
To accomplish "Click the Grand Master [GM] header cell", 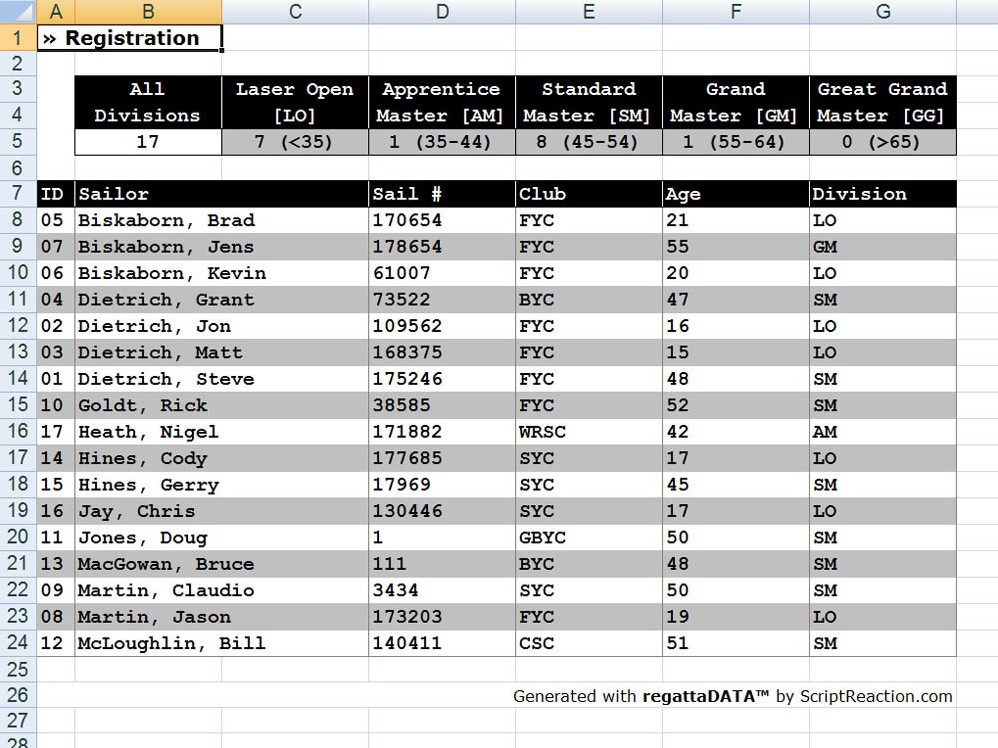I will 736,102.
